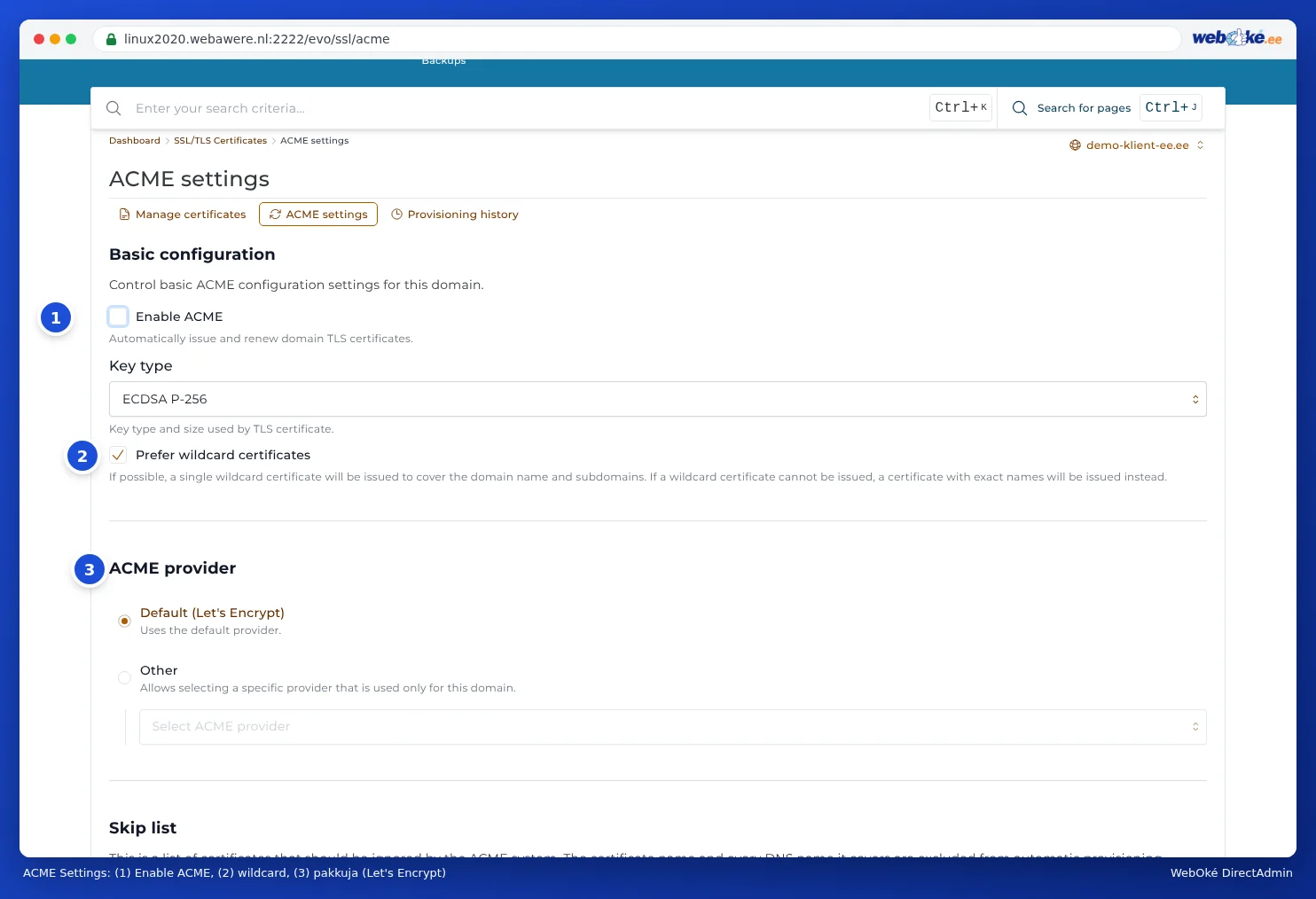Click the Key type label
1316x899 pixels.
pyautogui.click(x=141, y=366)
